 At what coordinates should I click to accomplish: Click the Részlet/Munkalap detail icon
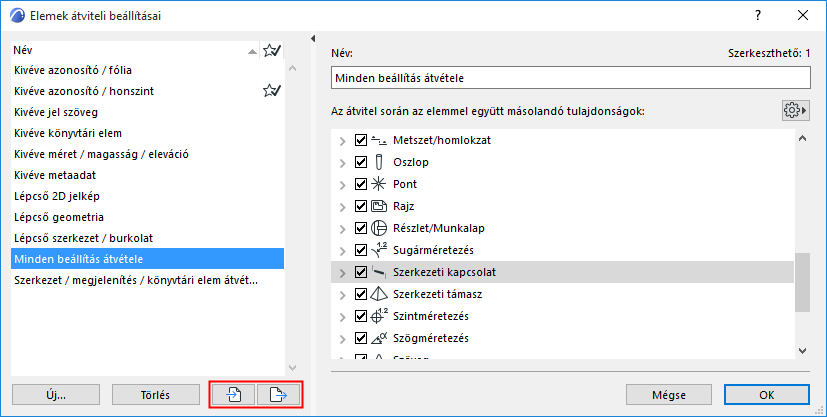[x=379, y=228]
